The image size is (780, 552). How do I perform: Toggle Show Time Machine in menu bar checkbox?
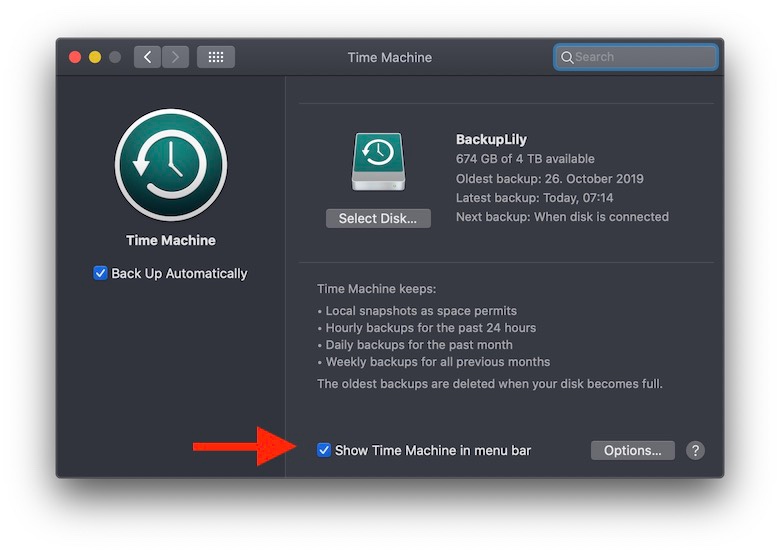coord(324,450)
